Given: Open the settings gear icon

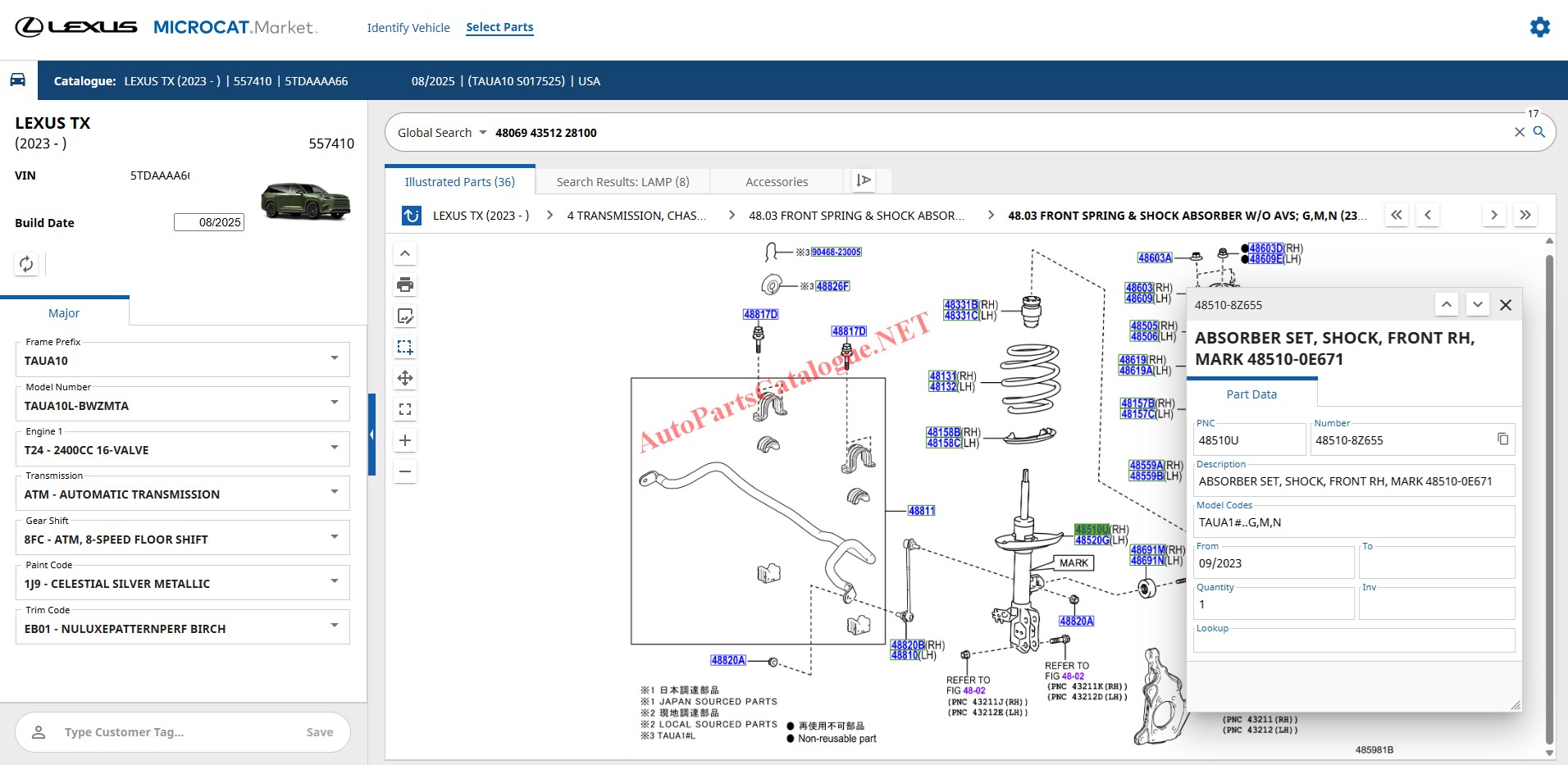Looking at the screenshot, I should coord(1539,27).
